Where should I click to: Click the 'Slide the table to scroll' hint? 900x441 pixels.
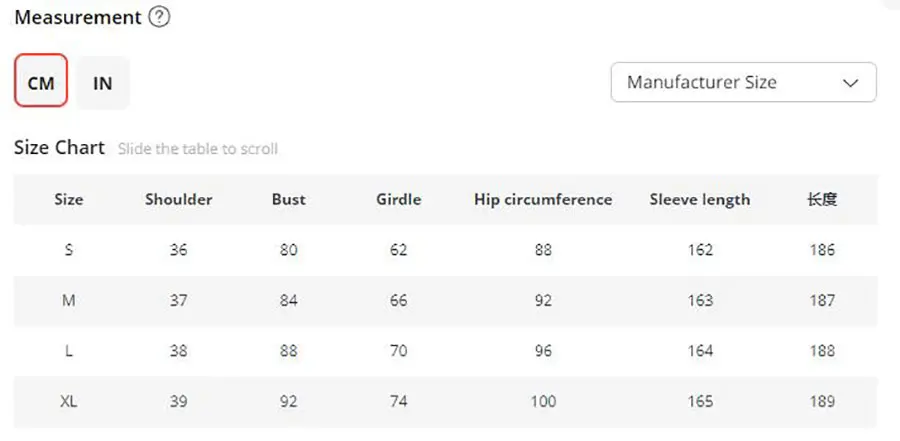tap(198, 149)
